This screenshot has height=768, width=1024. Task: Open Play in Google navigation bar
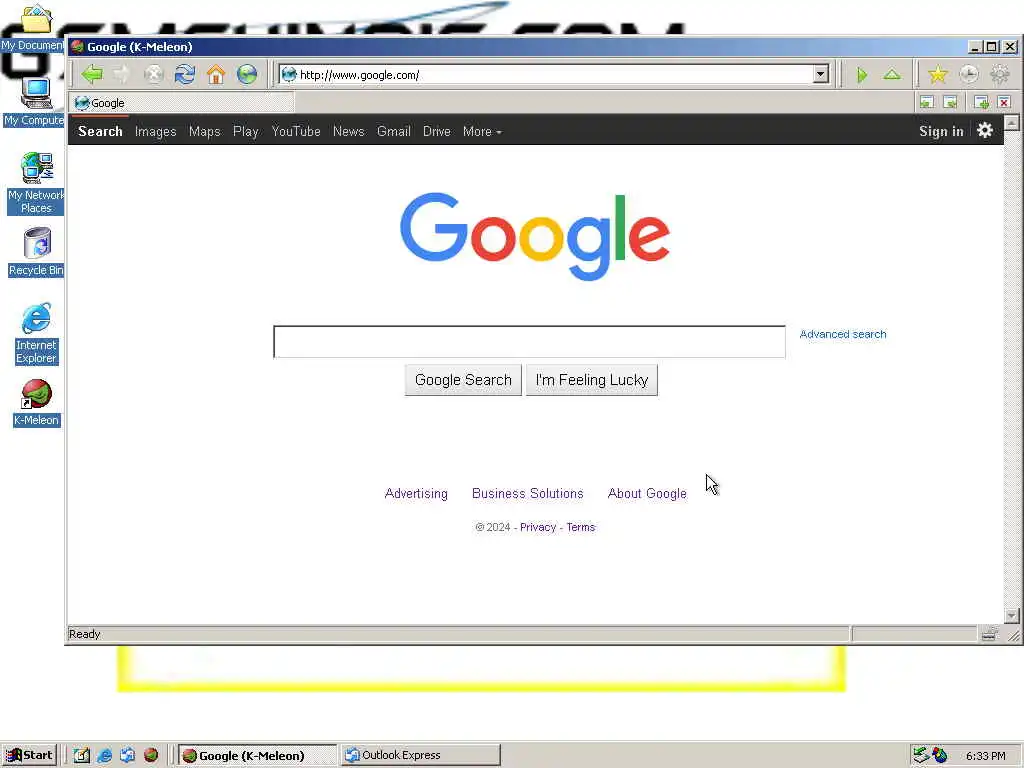tap(246, 131)
